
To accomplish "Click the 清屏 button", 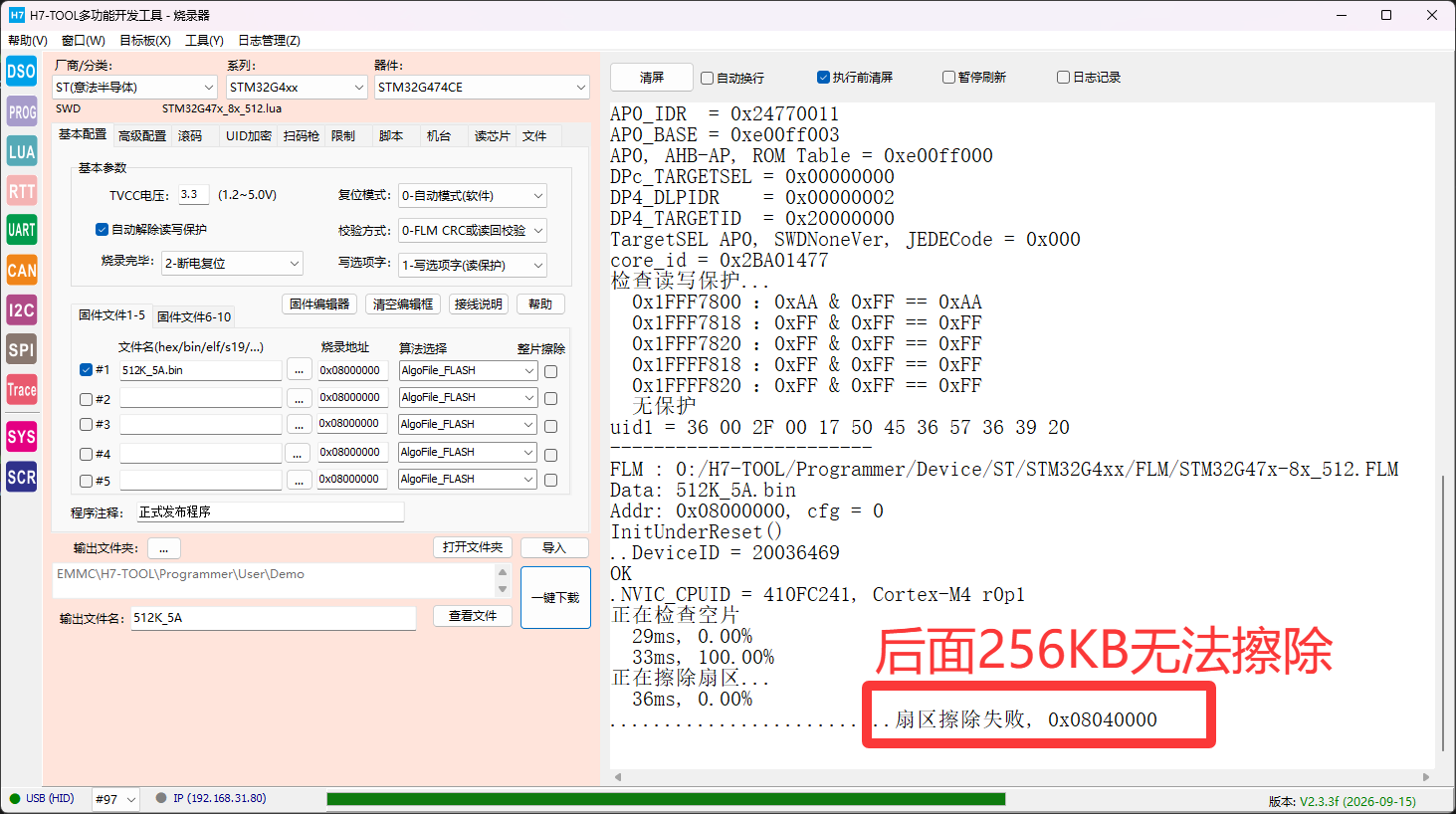I will click(652, 78).
